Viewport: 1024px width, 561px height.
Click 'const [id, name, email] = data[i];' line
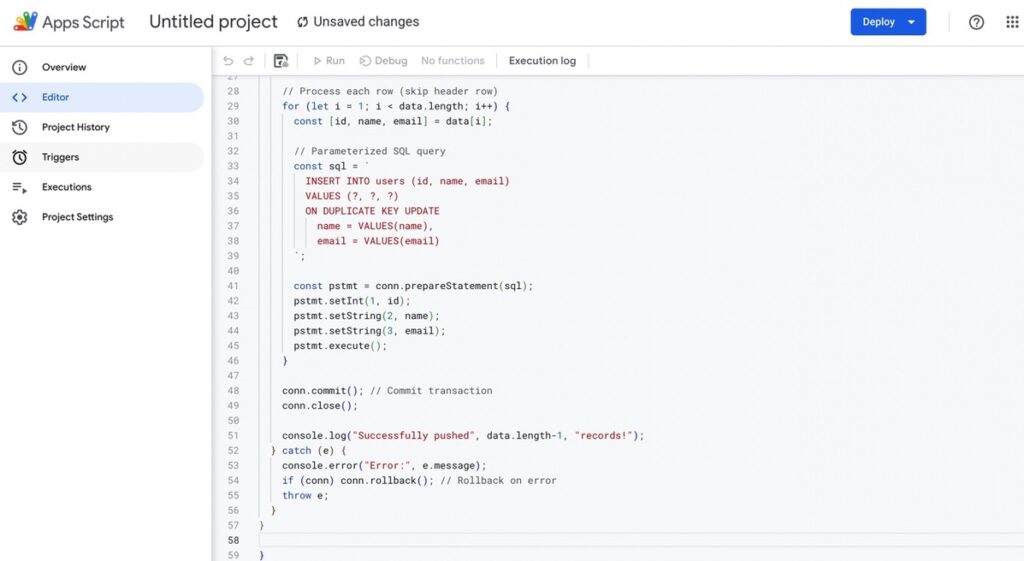coord(393,121)
